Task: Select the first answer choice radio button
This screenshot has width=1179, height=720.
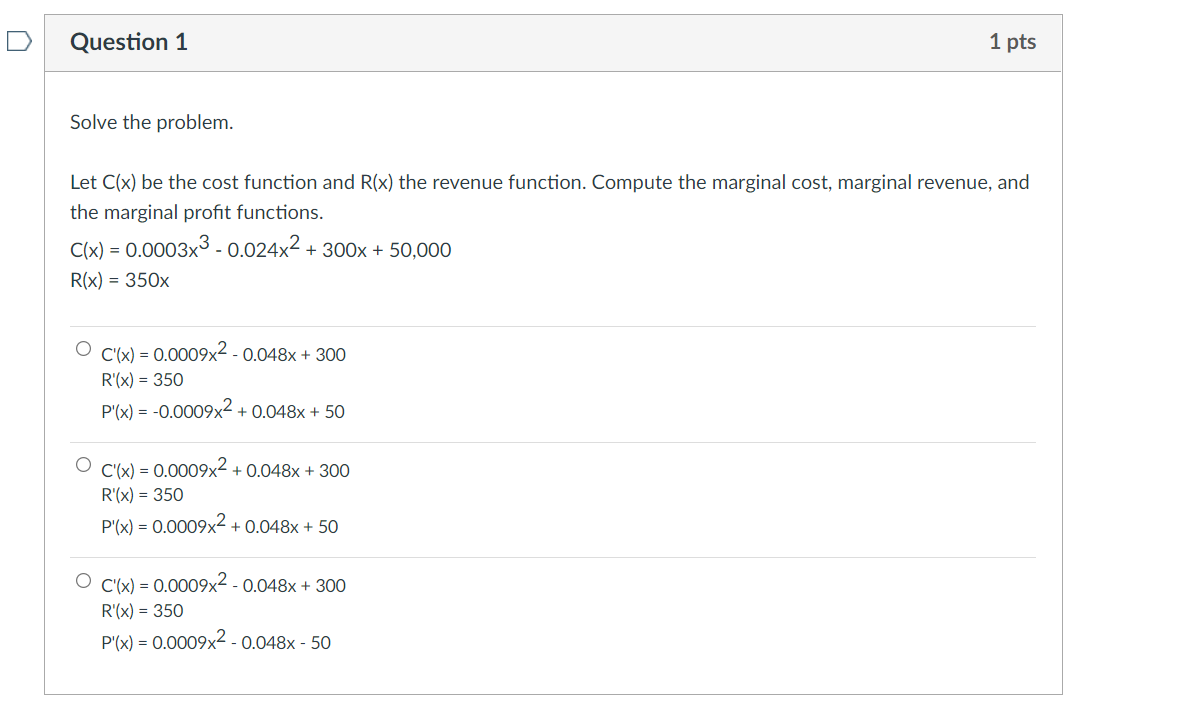Action: [82, 347]
